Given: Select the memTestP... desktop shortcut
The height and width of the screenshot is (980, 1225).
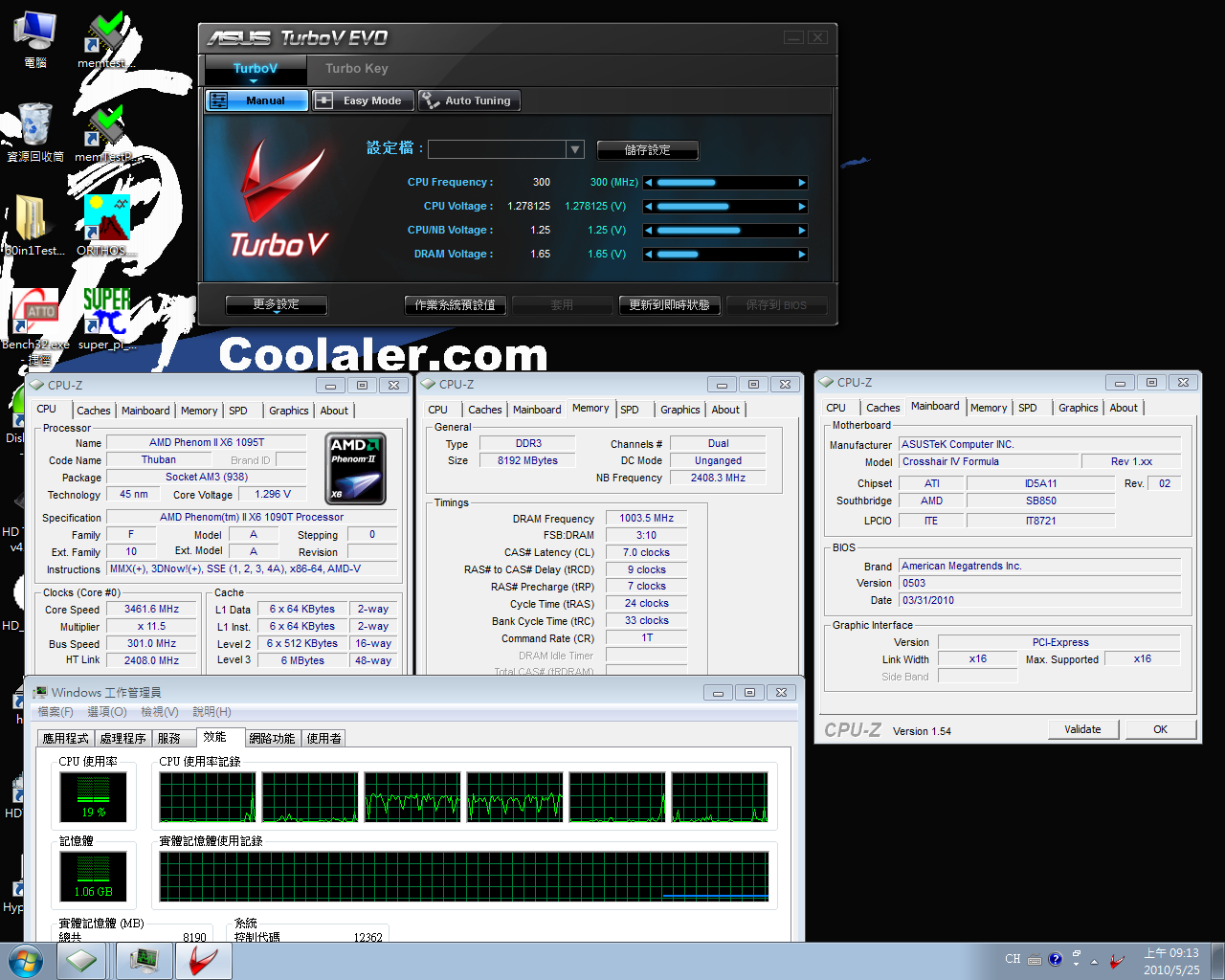Looking at the screenshot, I should [105, 132].
